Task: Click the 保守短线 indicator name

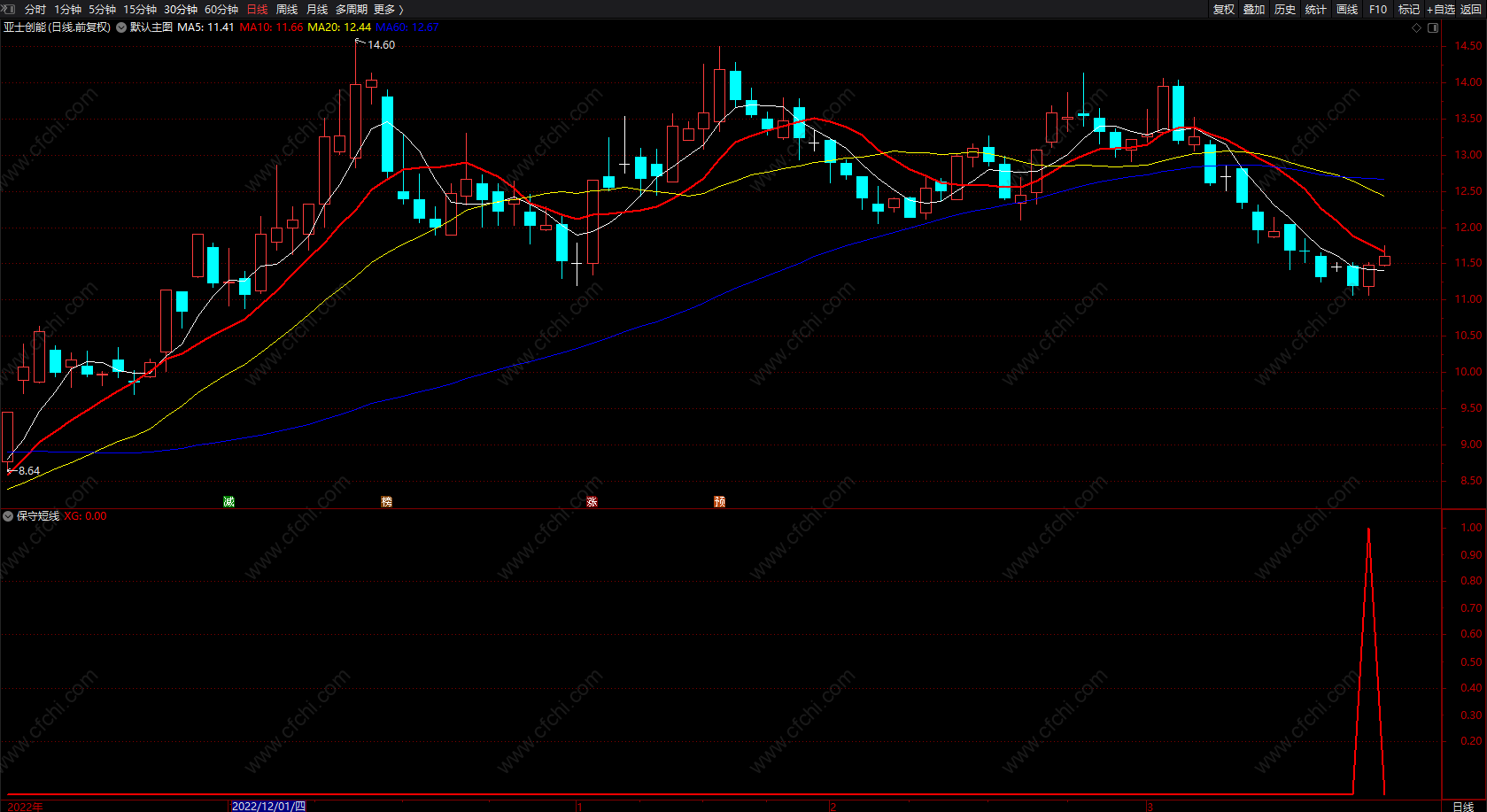Action: [38, 516]
